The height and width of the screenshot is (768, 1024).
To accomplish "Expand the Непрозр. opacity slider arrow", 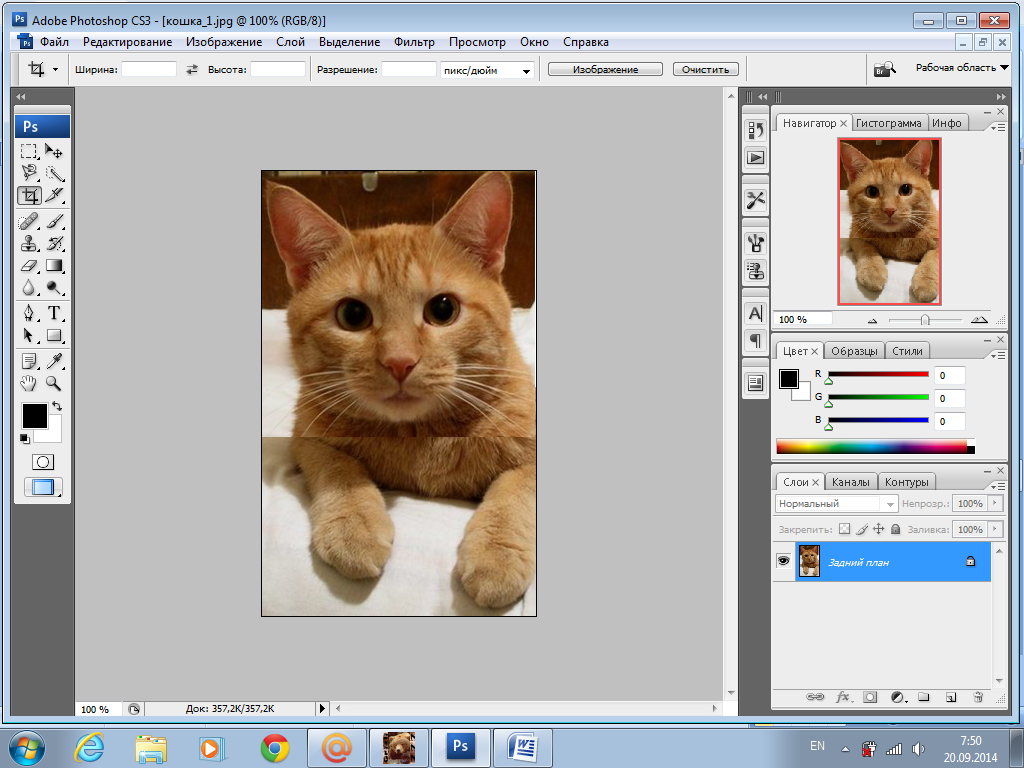I will point(995,503).
